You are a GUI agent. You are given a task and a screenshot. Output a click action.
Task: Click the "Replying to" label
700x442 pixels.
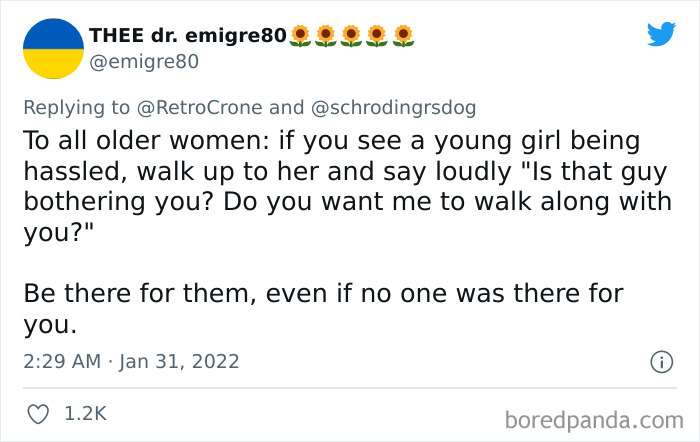pos(76,107)
